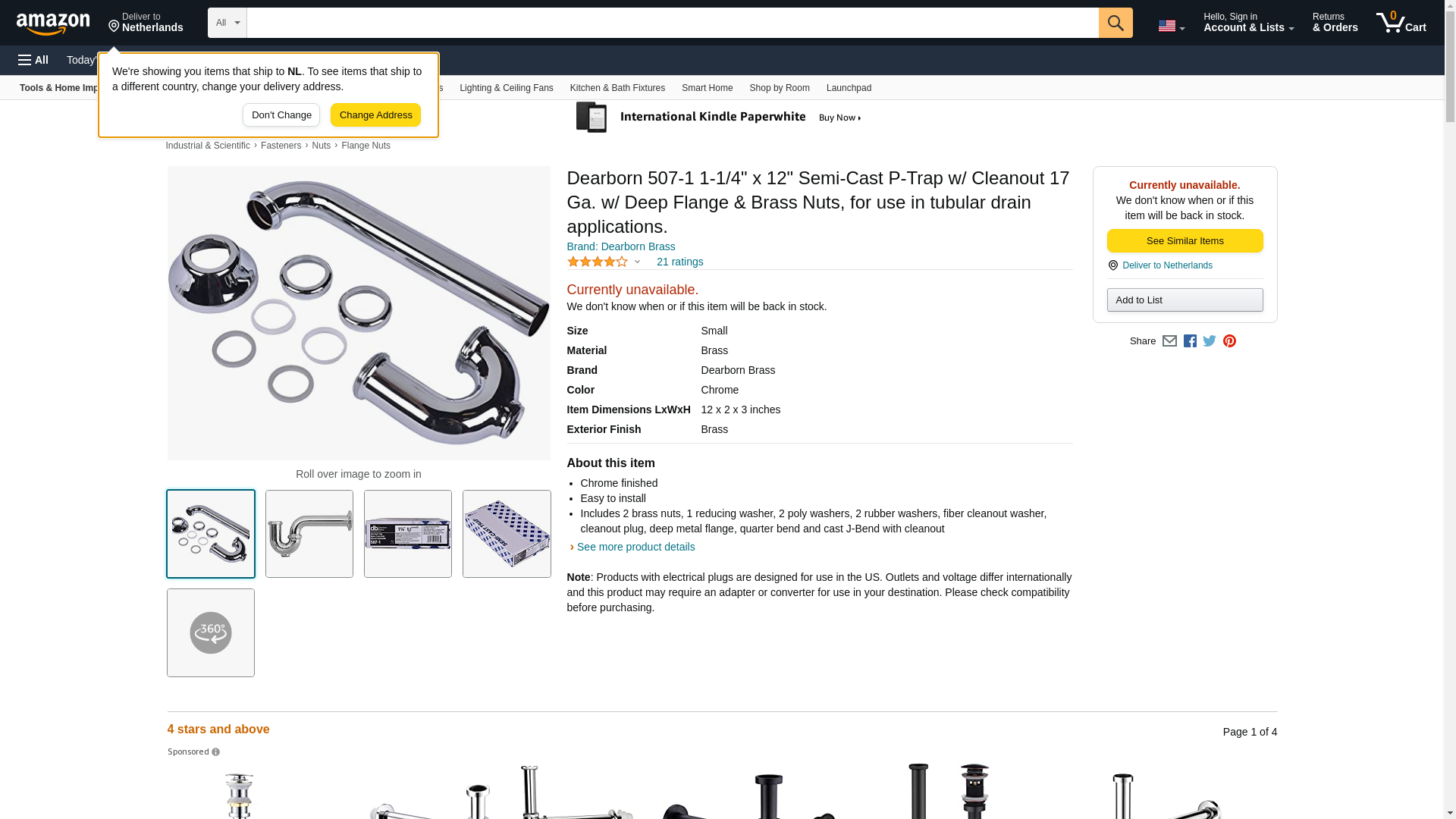Viewport: 1456px width, 819px height.
Task: Select the blue box packaging thumbnail
Action: coord(507,534)
